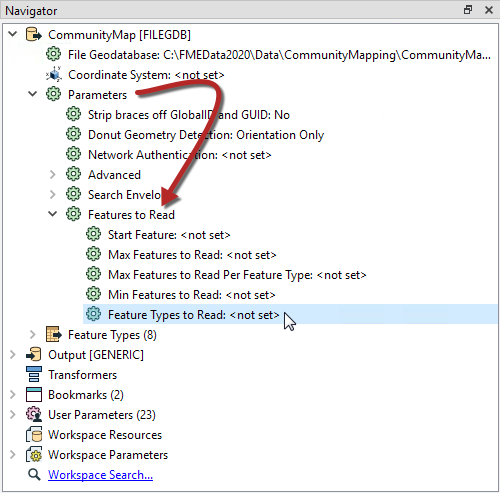Select the 'Parameters' row label
Image resolution: width=500 pixels, height=493 pixels.
tap(97, 95)
